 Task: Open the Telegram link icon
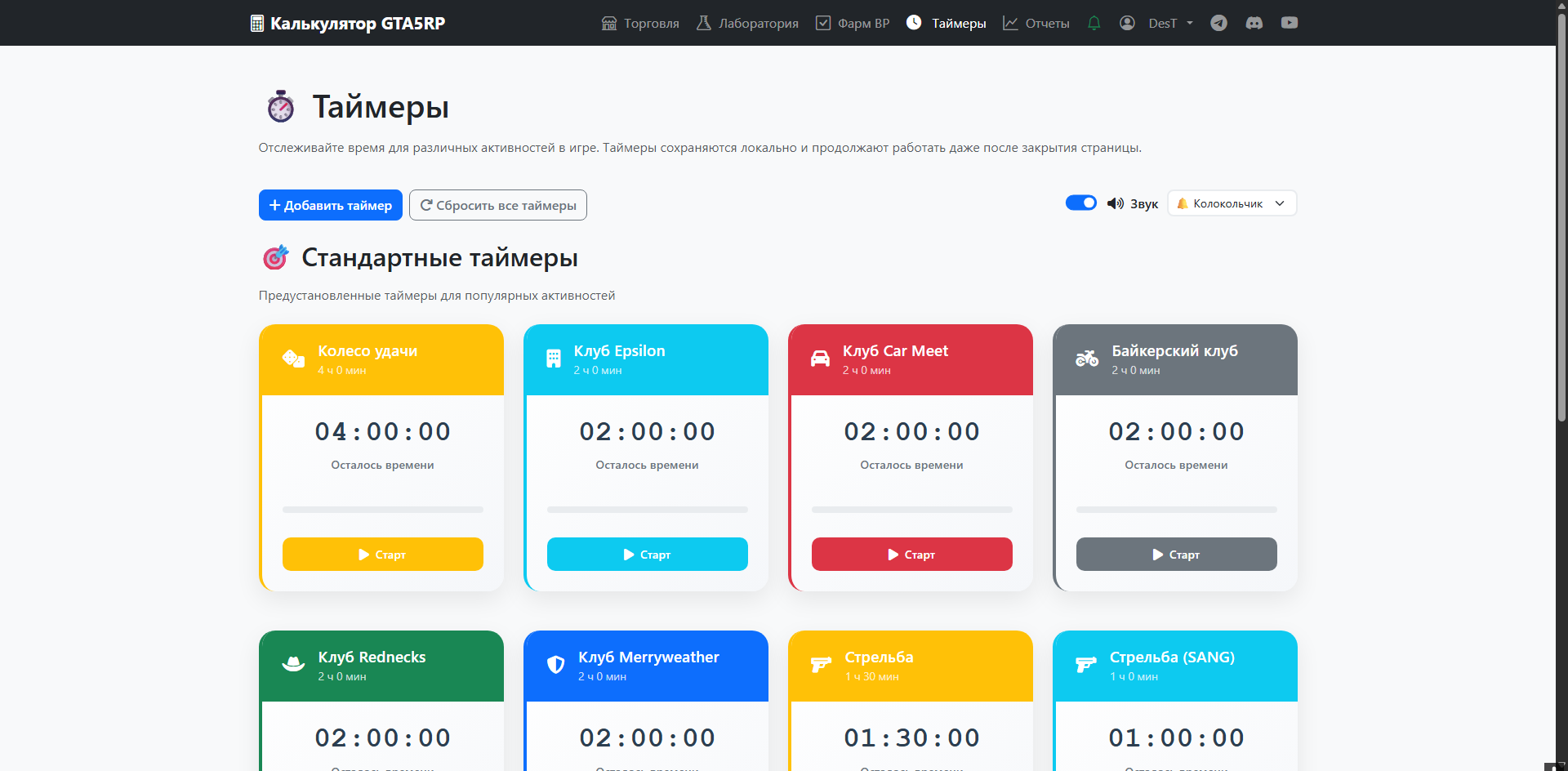pos(1218,23)
